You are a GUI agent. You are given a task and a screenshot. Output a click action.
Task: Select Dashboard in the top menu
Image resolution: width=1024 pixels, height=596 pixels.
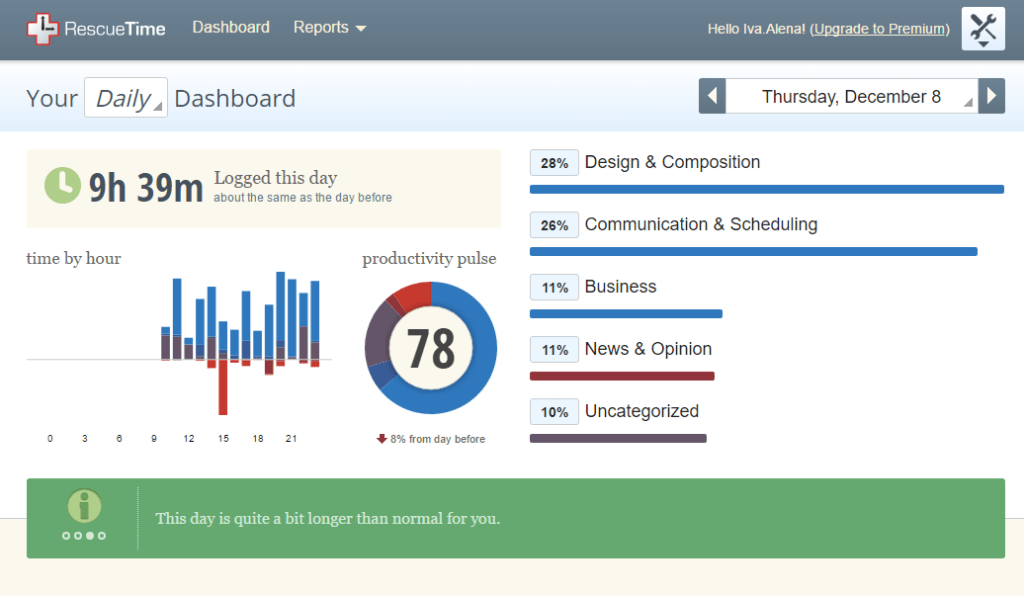231,27
